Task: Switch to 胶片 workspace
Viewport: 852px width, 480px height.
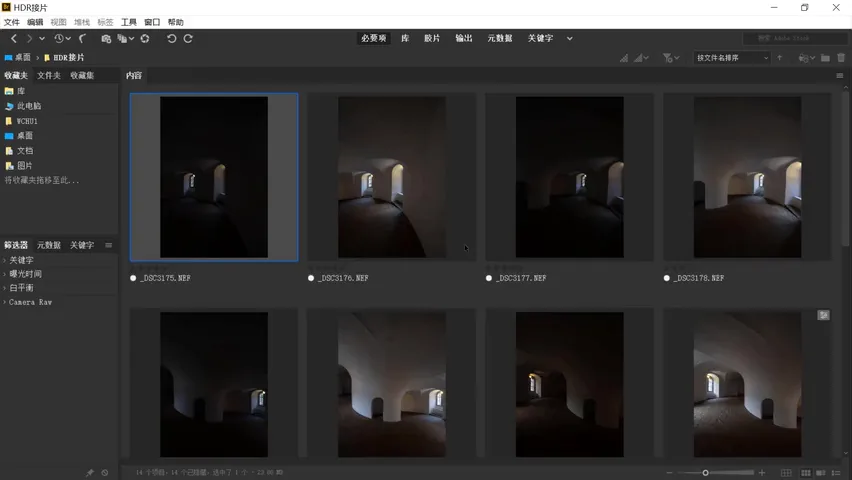Action: pos(432,38)
